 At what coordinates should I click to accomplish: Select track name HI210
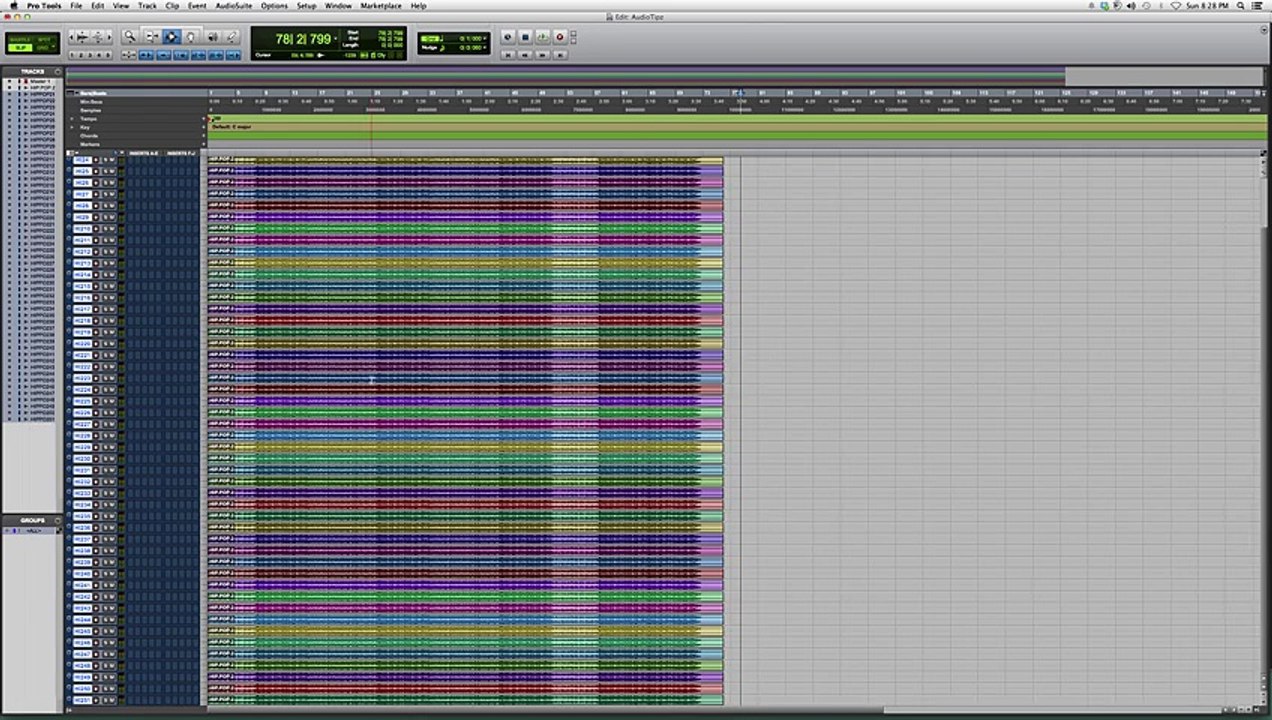point(82,229)
